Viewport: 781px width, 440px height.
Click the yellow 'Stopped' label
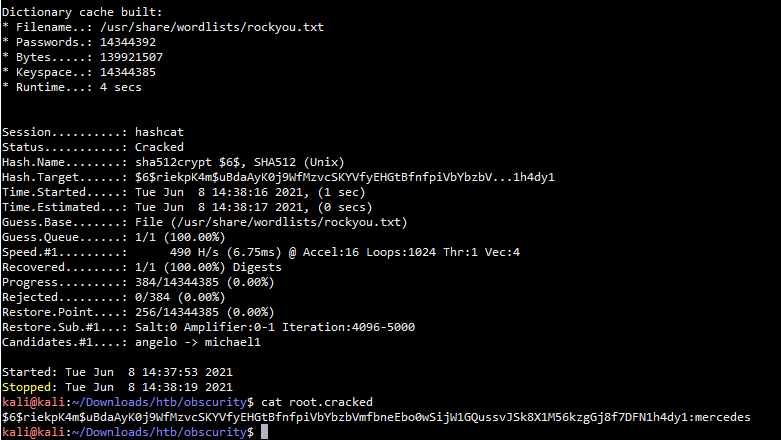(x=26, y=387)
